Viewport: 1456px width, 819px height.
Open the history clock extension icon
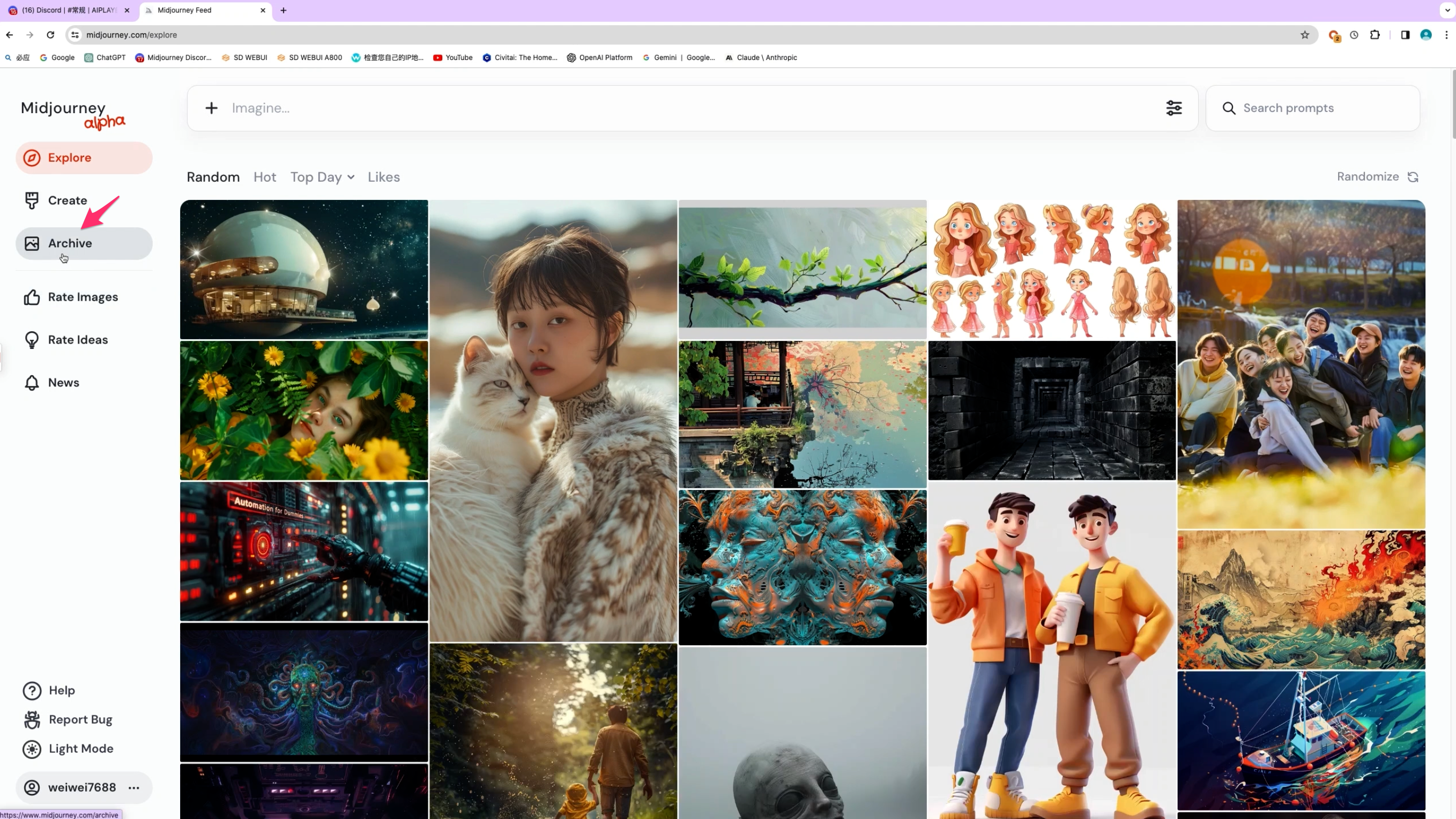tap(1354, 35)
